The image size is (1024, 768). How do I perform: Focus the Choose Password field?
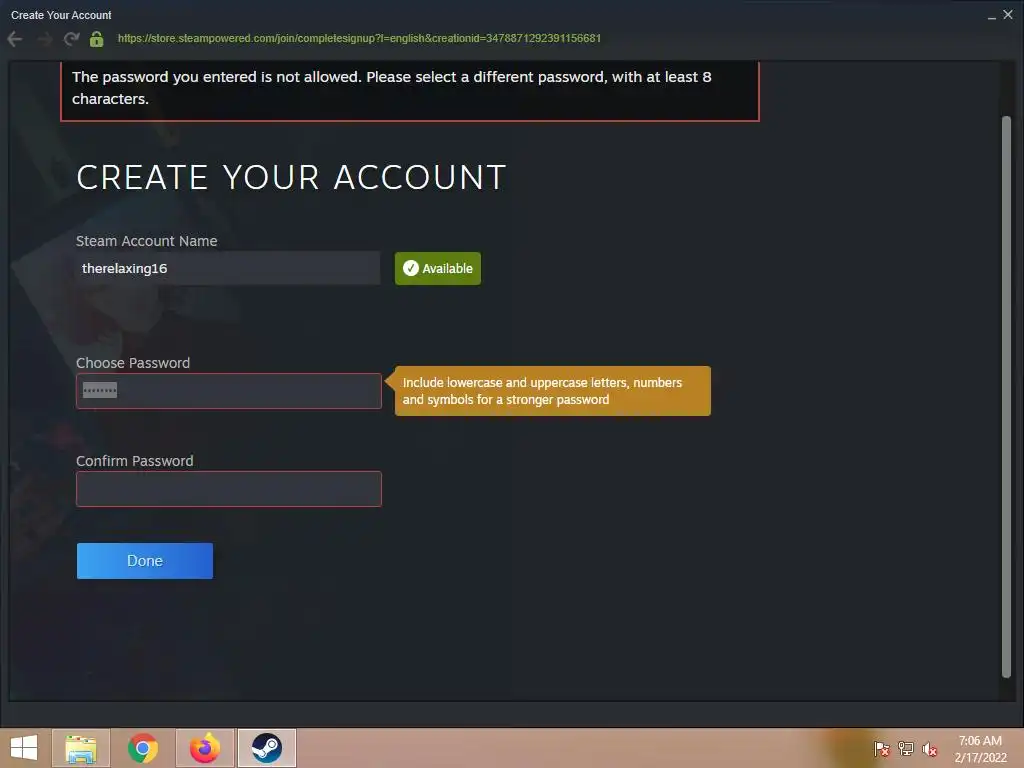pos(229,391)
